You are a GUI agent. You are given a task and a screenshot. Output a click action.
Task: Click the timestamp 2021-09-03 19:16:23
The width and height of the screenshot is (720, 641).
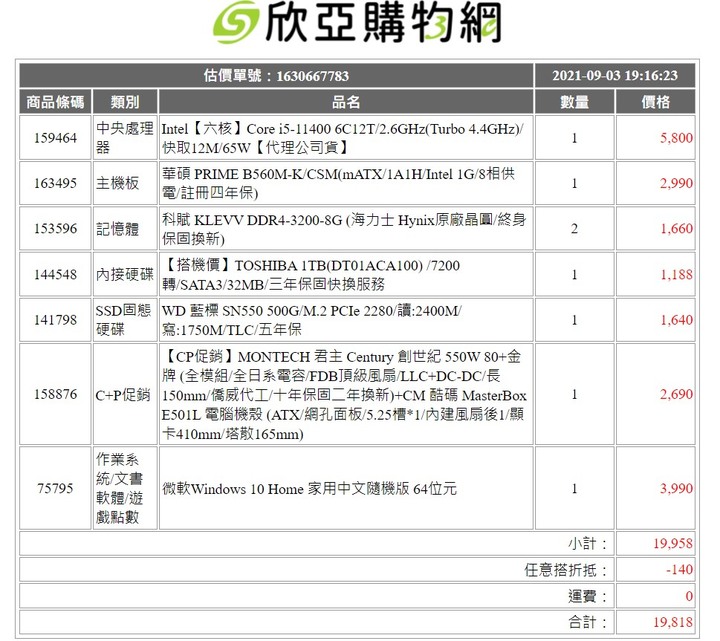[x=615, y=75]
